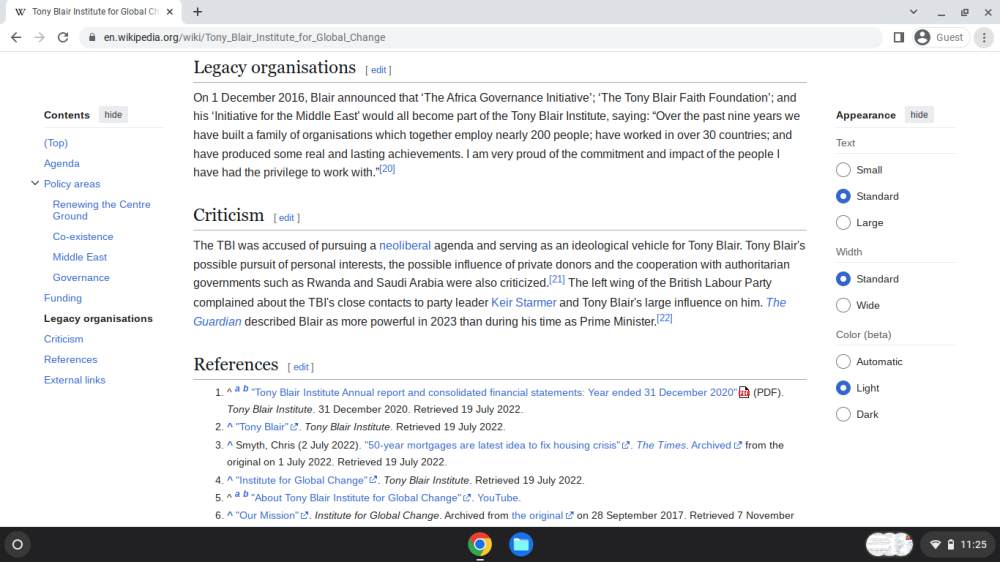Edit the References section

[x=301, y=367]
